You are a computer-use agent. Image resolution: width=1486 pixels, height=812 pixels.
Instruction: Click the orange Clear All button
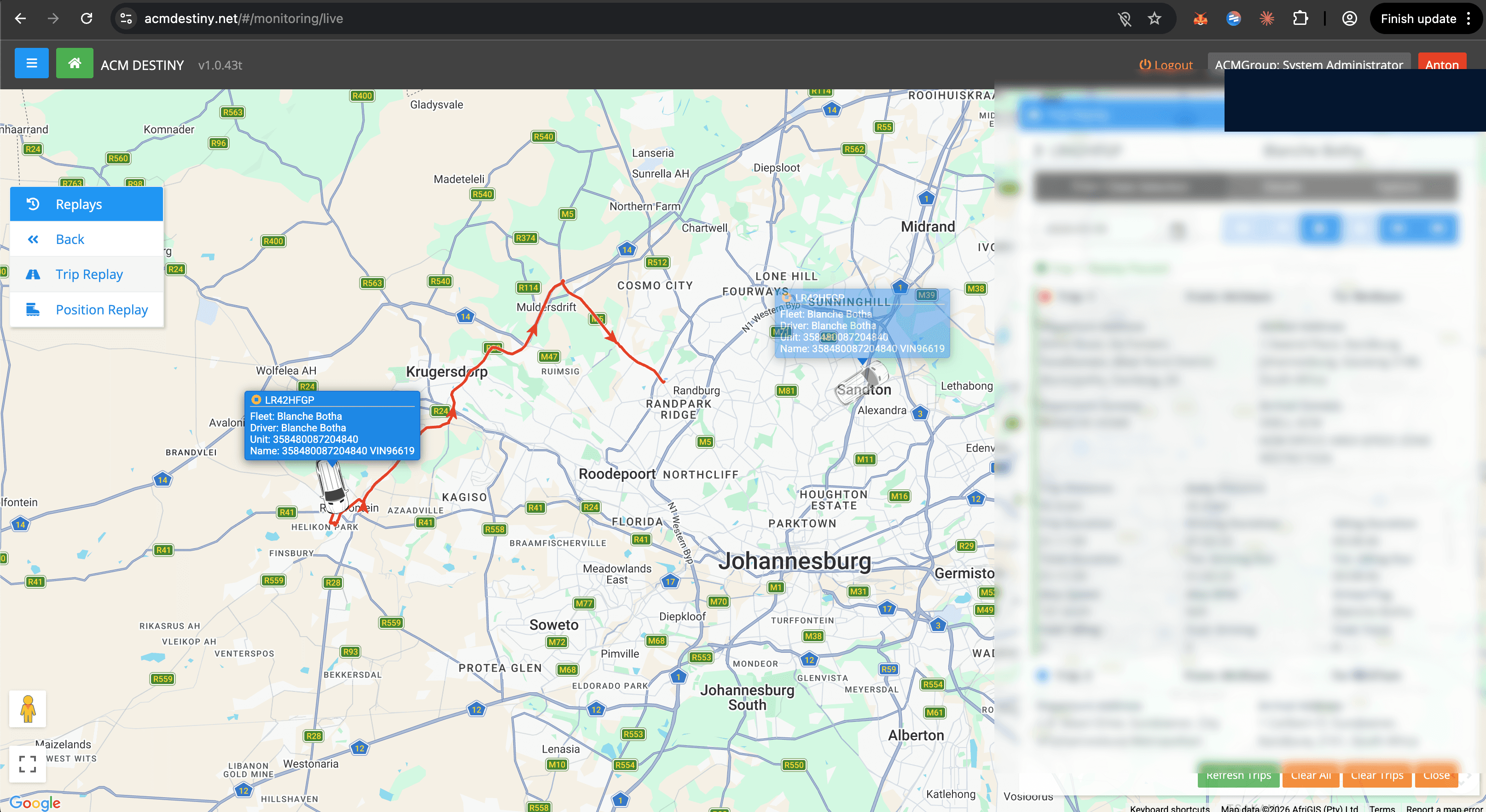click(x=1311, y=775)
